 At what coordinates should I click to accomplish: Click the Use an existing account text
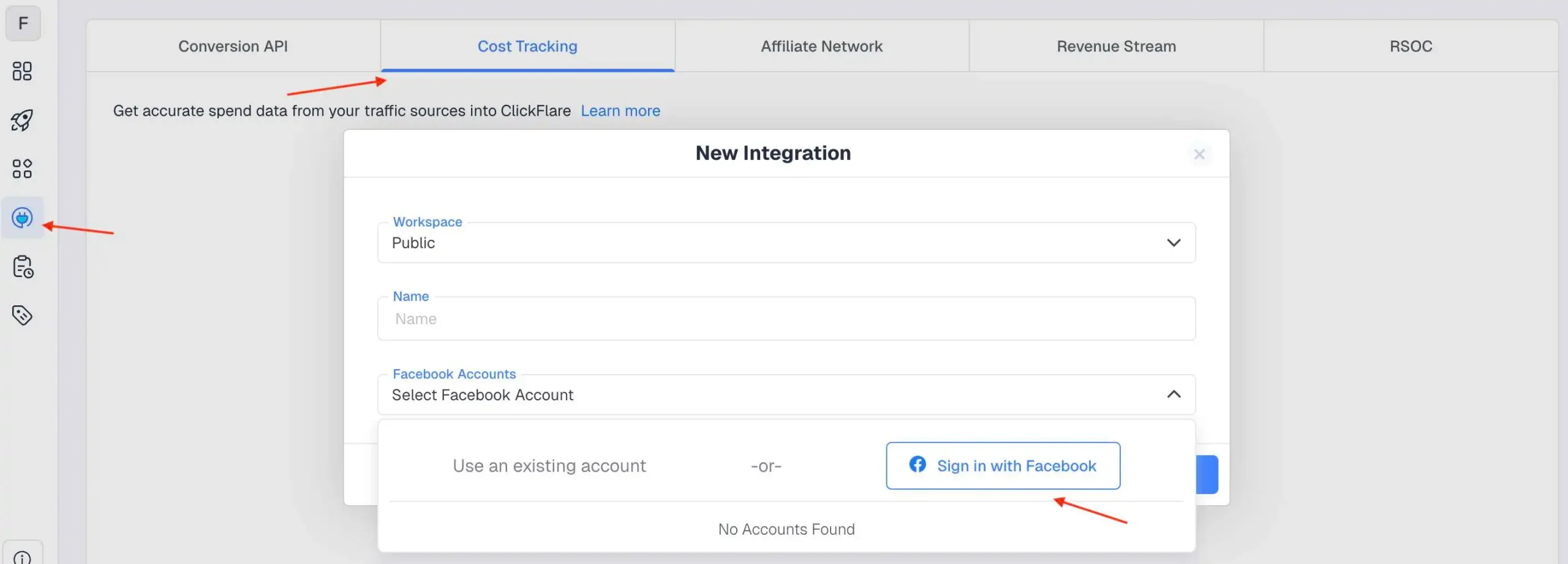coord(549,466)
